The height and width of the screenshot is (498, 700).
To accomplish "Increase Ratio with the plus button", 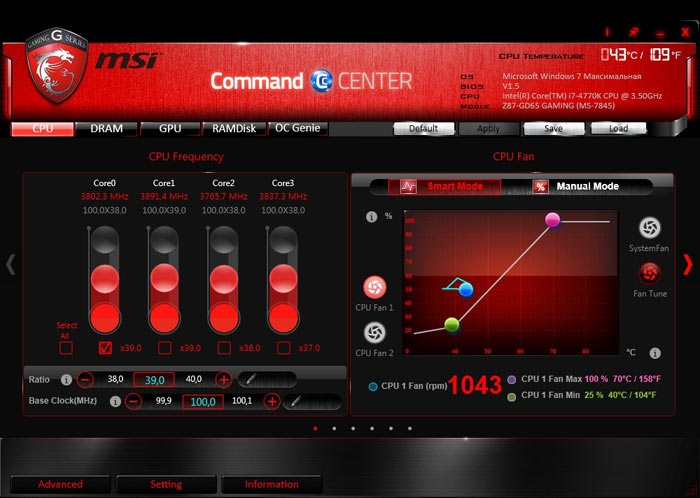I will [224, 380].
